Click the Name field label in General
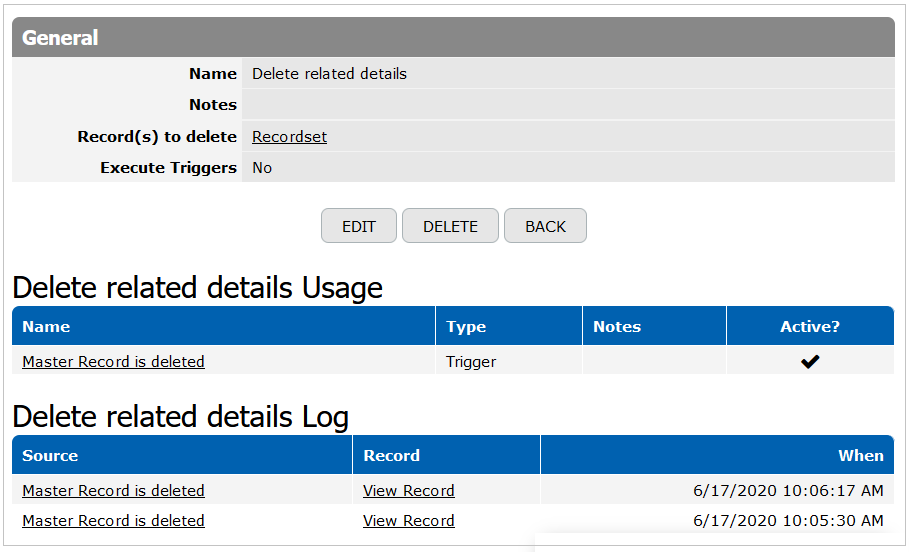The height and width of the screenshot is (552, 909). pyautogui.click(x=213, y=74)
